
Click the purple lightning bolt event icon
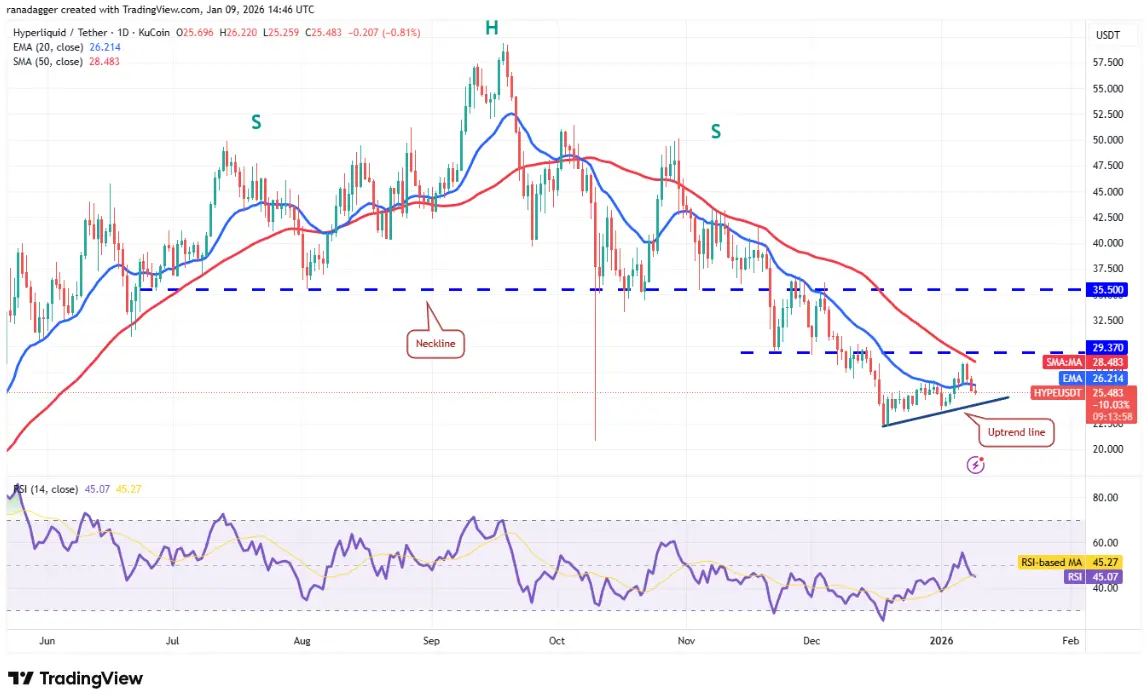975,464
